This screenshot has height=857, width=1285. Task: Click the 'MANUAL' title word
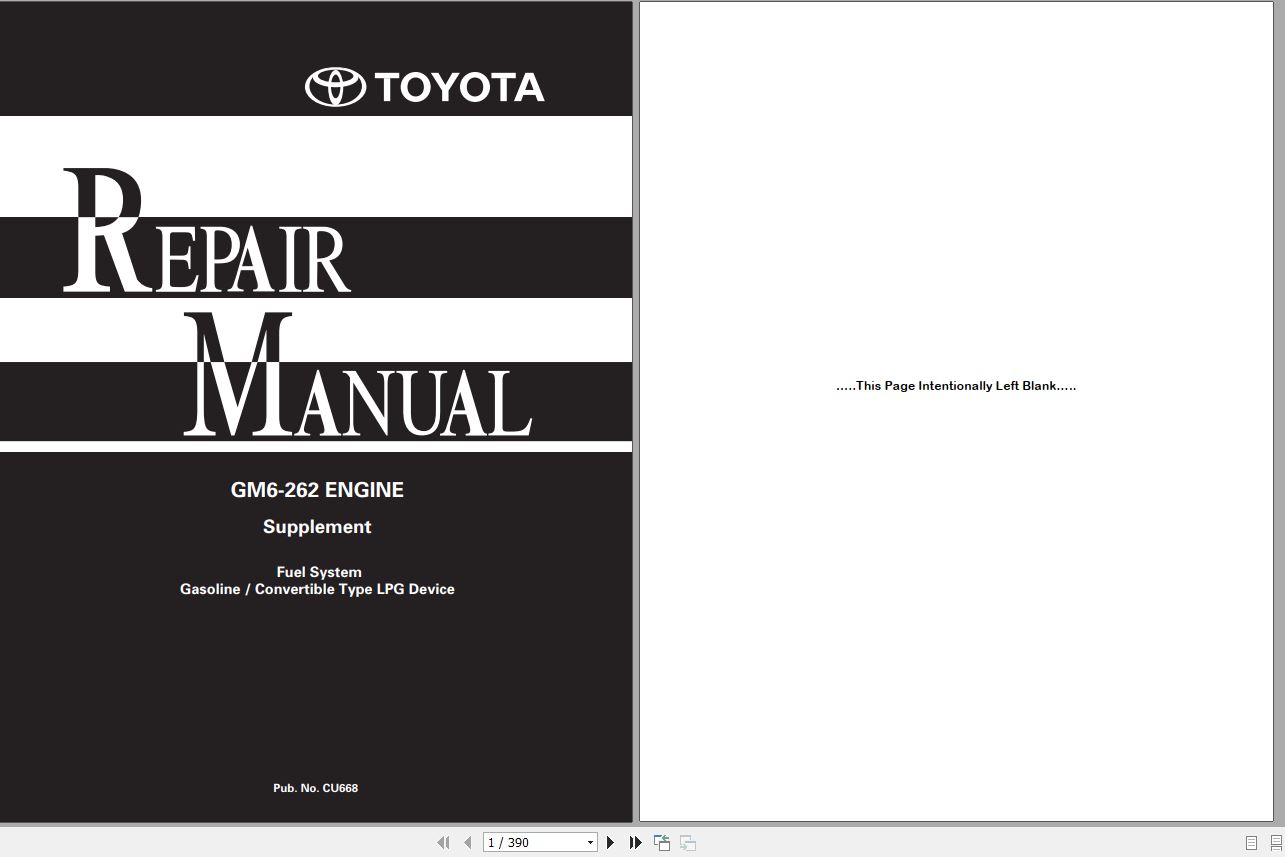coord(357,376)
